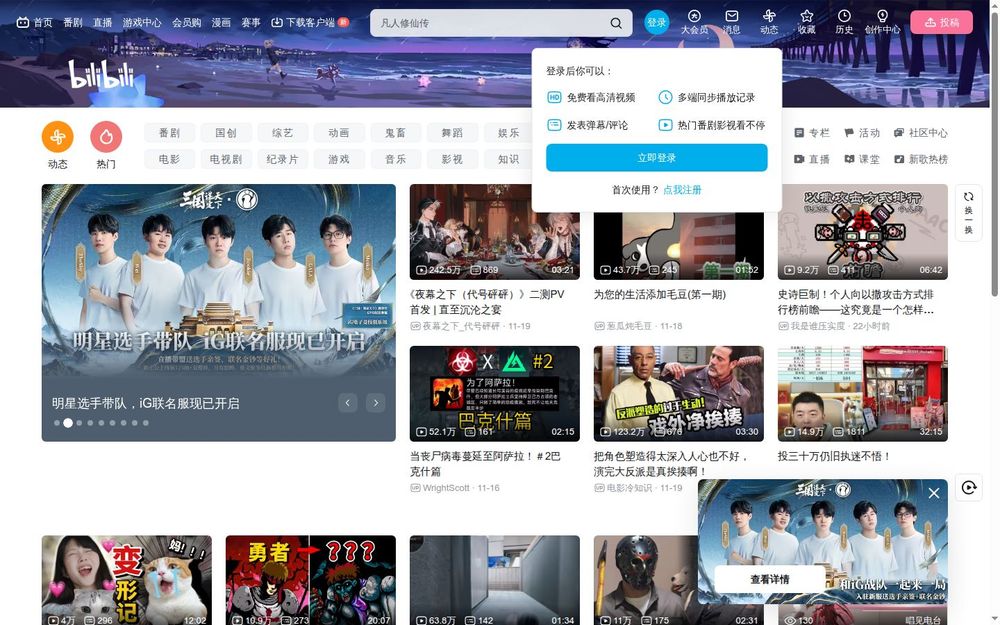Screen dimensions: 1000x625
Task: Open 动态 fan icon in top header
Action: tap(769, 22)
